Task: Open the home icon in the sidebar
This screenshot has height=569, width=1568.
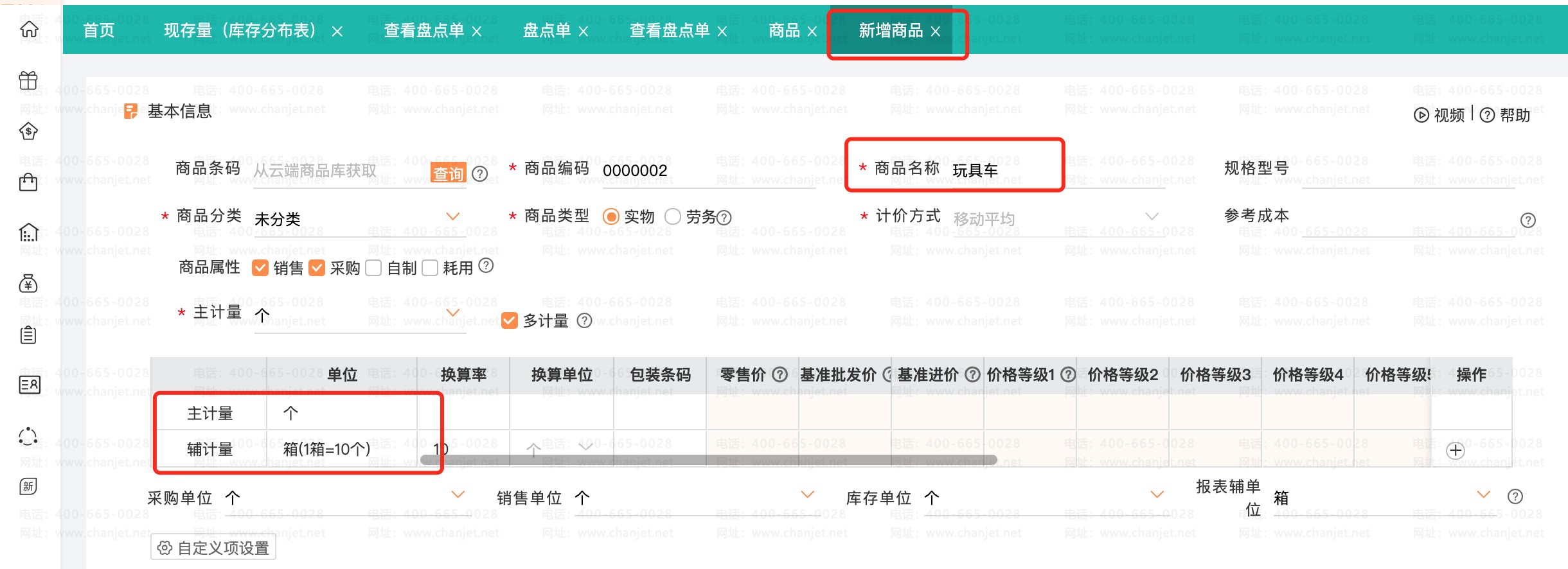Action: click(x=29, y=29)
